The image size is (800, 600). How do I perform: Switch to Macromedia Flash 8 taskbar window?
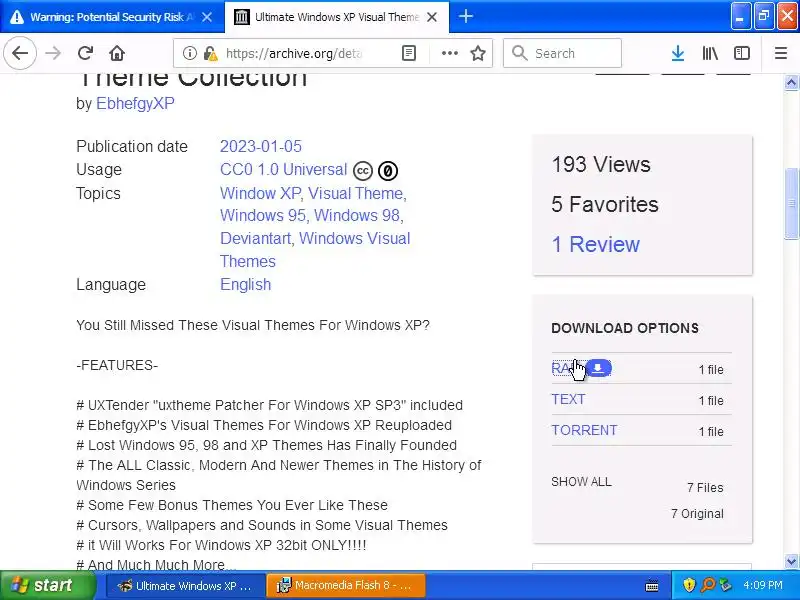(x=345, y=585)
